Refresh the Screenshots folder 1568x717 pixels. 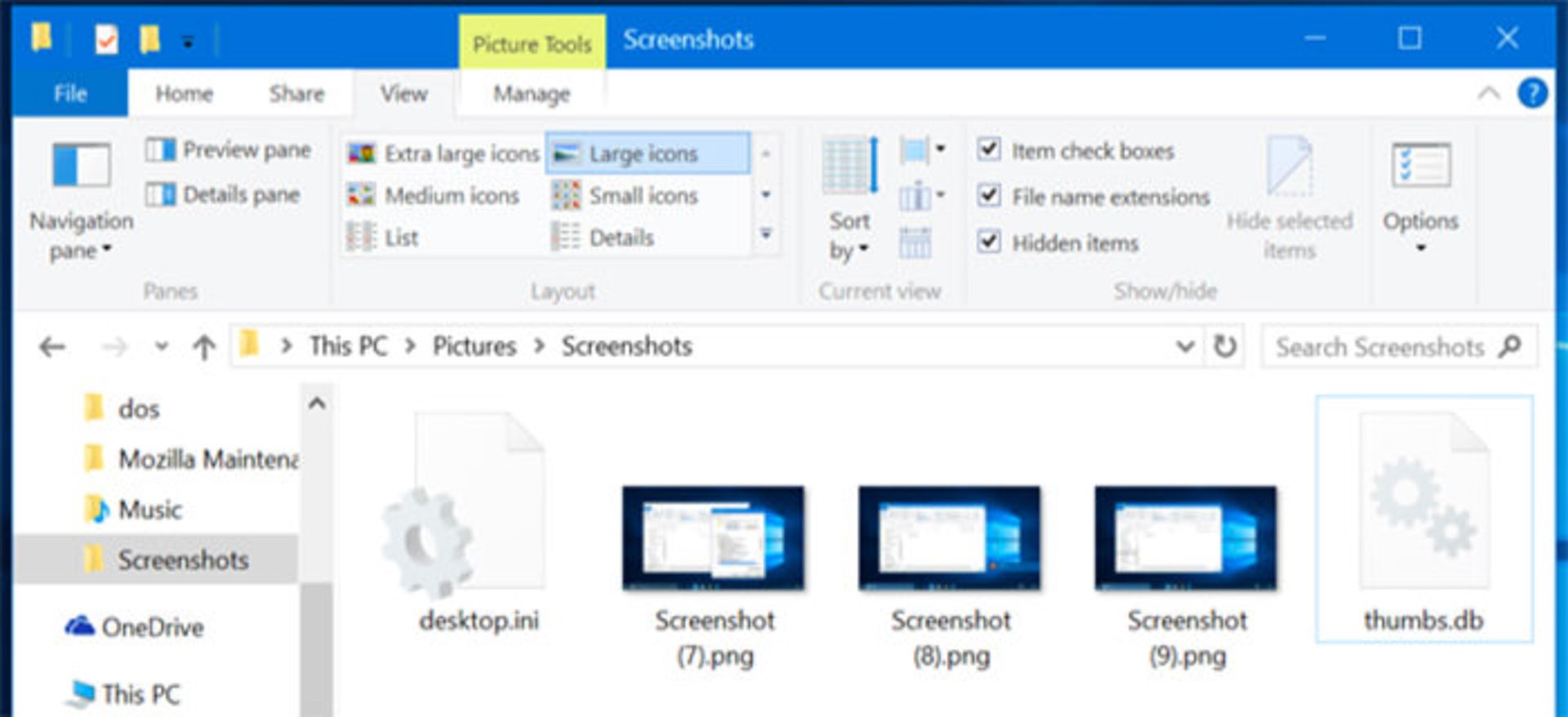(1224, 347)
